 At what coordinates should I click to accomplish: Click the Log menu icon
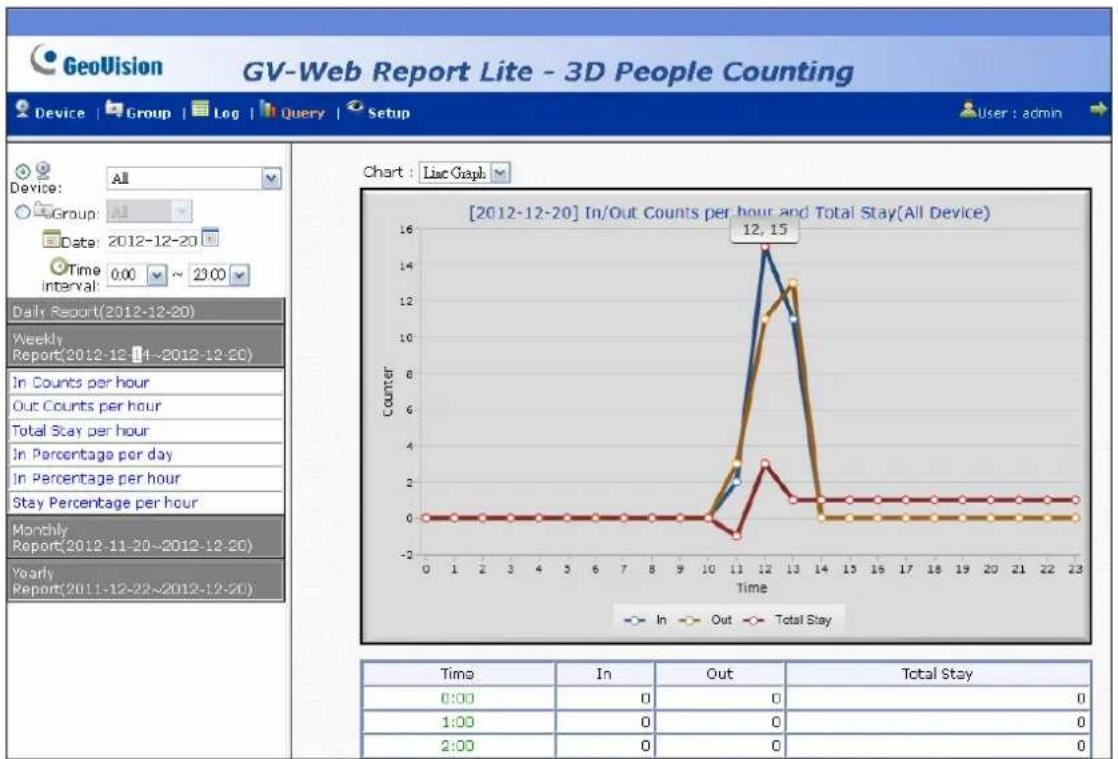point(200,109)
